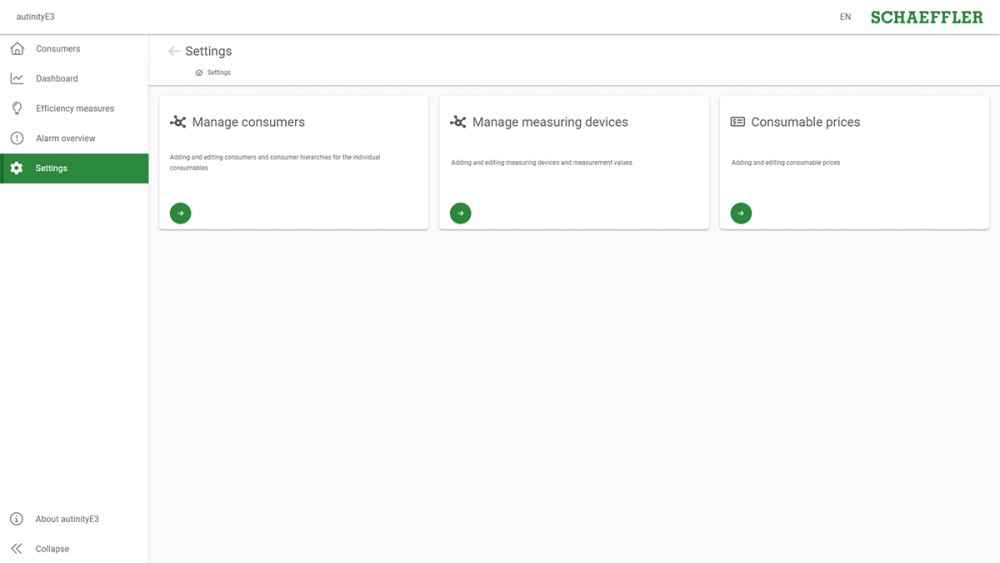
Task: Click the Settings breadcrumb link
Action: (x=219, y=73)
